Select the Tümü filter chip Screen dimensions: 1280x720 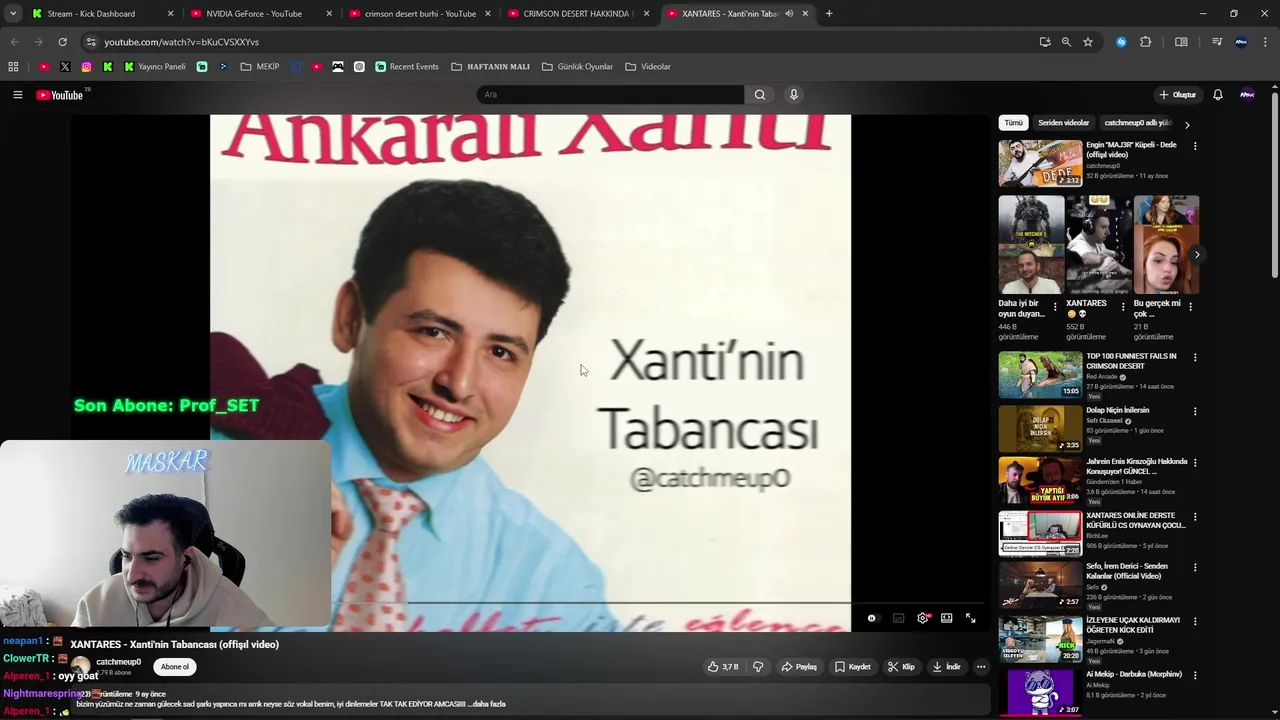point(1014,123)
